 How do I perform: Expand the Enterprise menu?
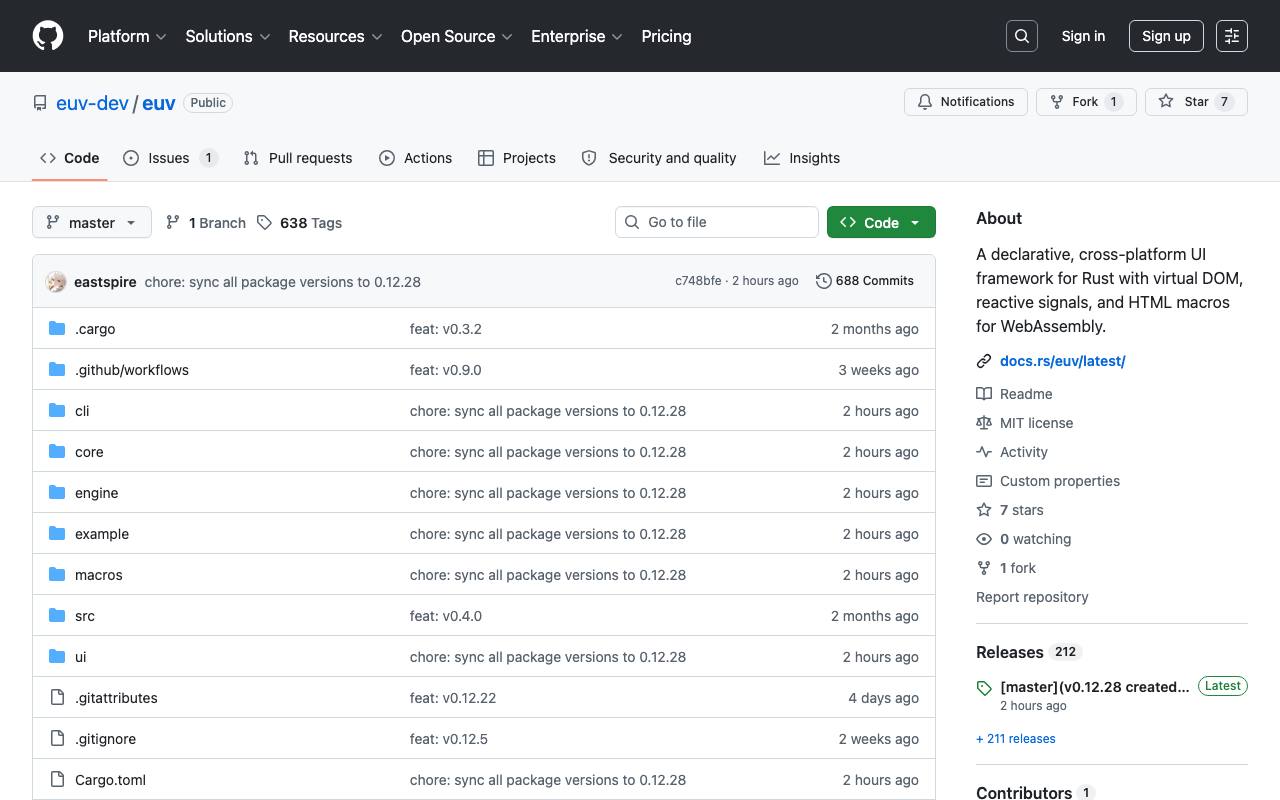point(577,36)
